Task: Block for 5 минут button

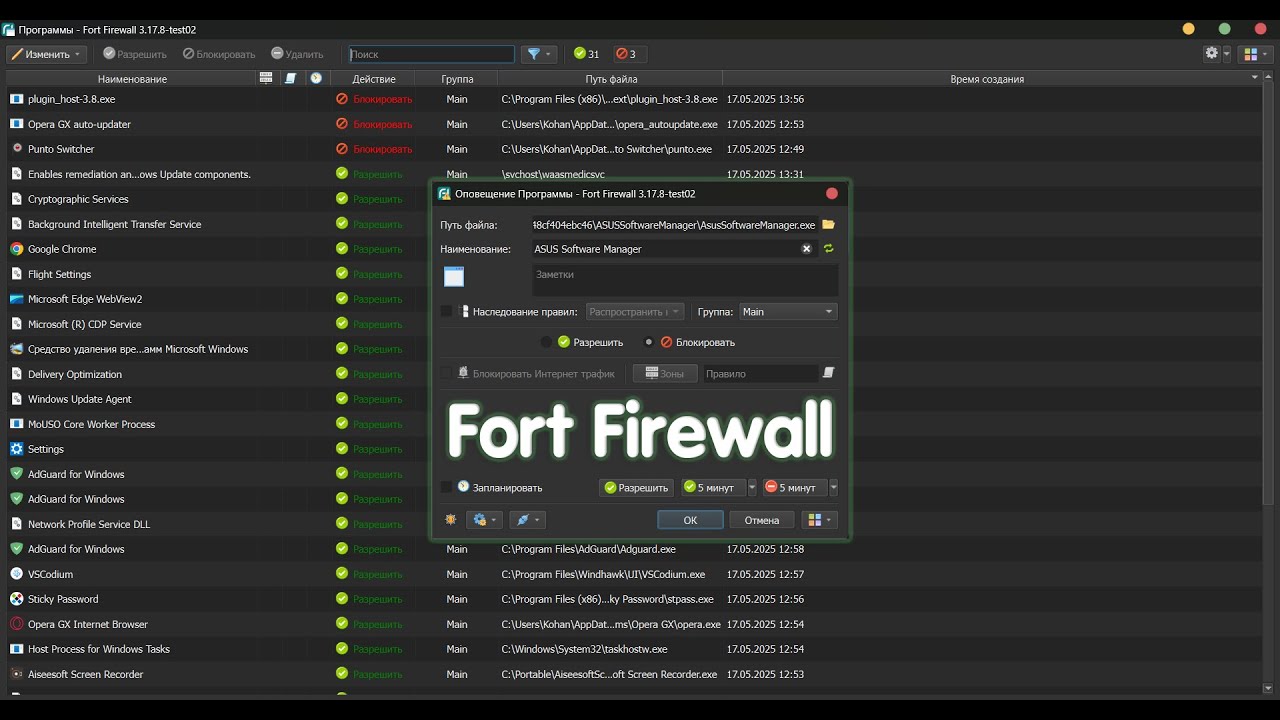Action: (794, 488)
